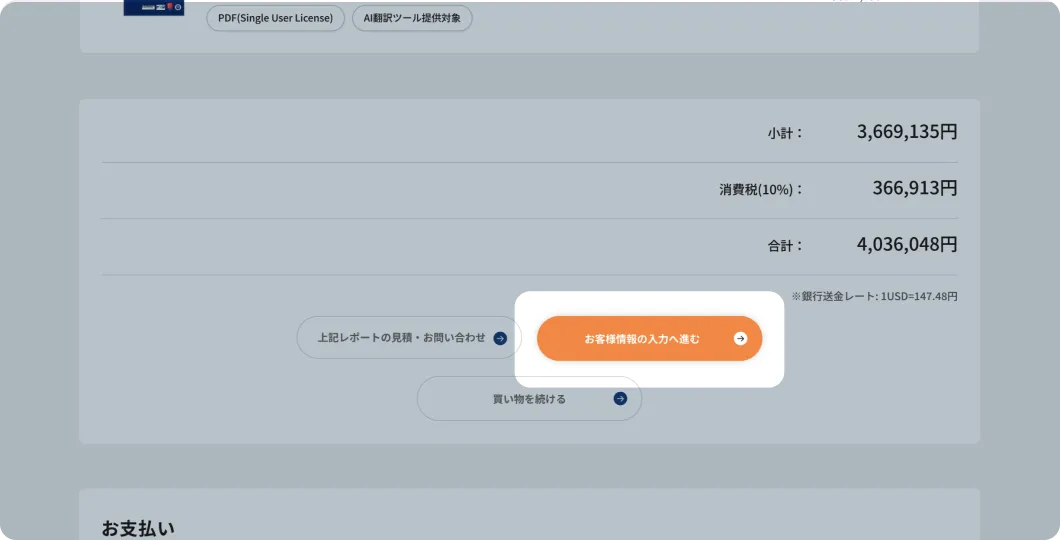Viewport: 1060px width, 540px height.
Task: Click the 合計 label
Action: pyautogui.click(x=785, y=246)
